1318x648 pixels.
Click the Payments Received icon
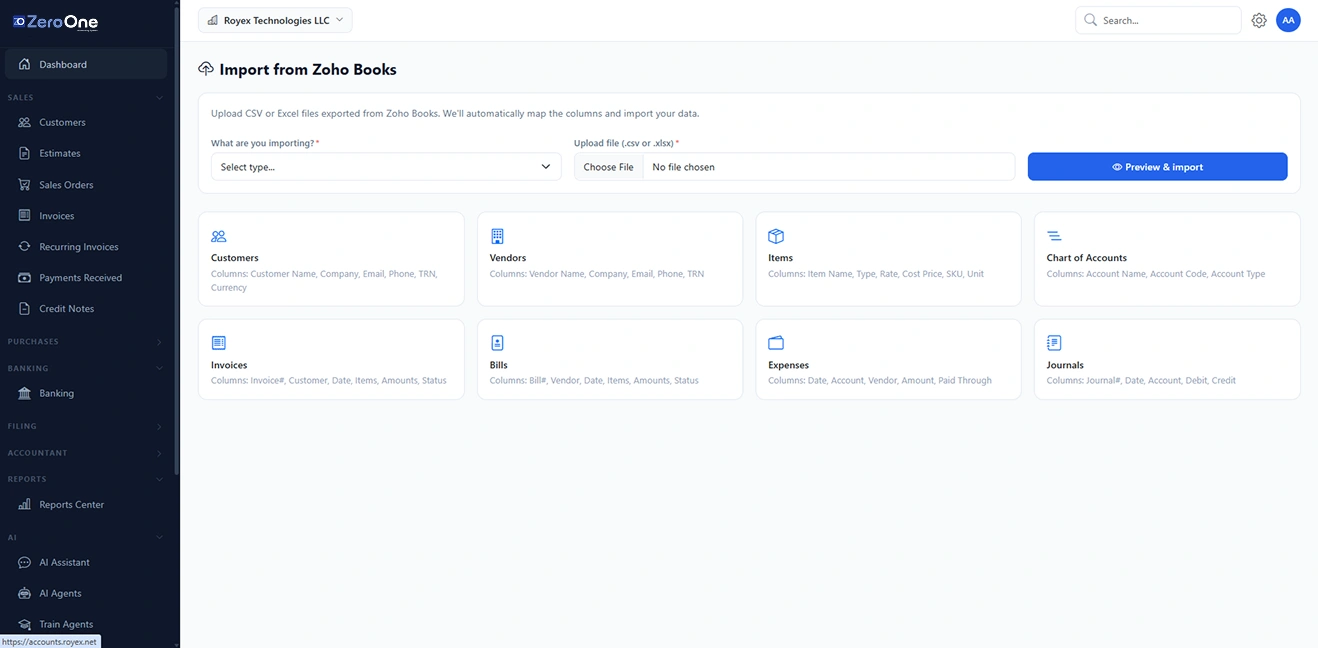pos(24,277)
